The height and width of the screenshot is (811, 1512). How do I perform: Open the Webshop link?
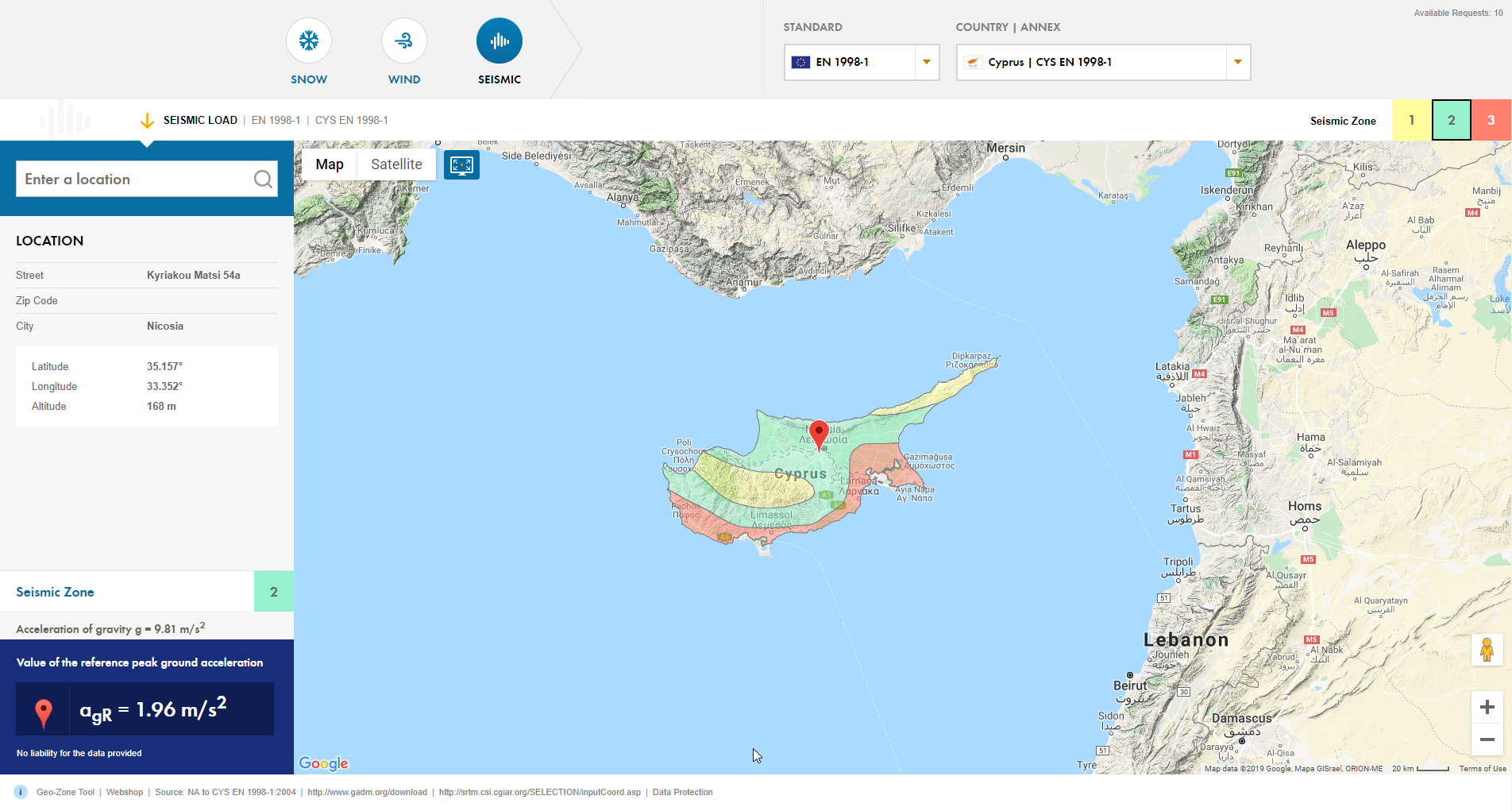[125, 792]
